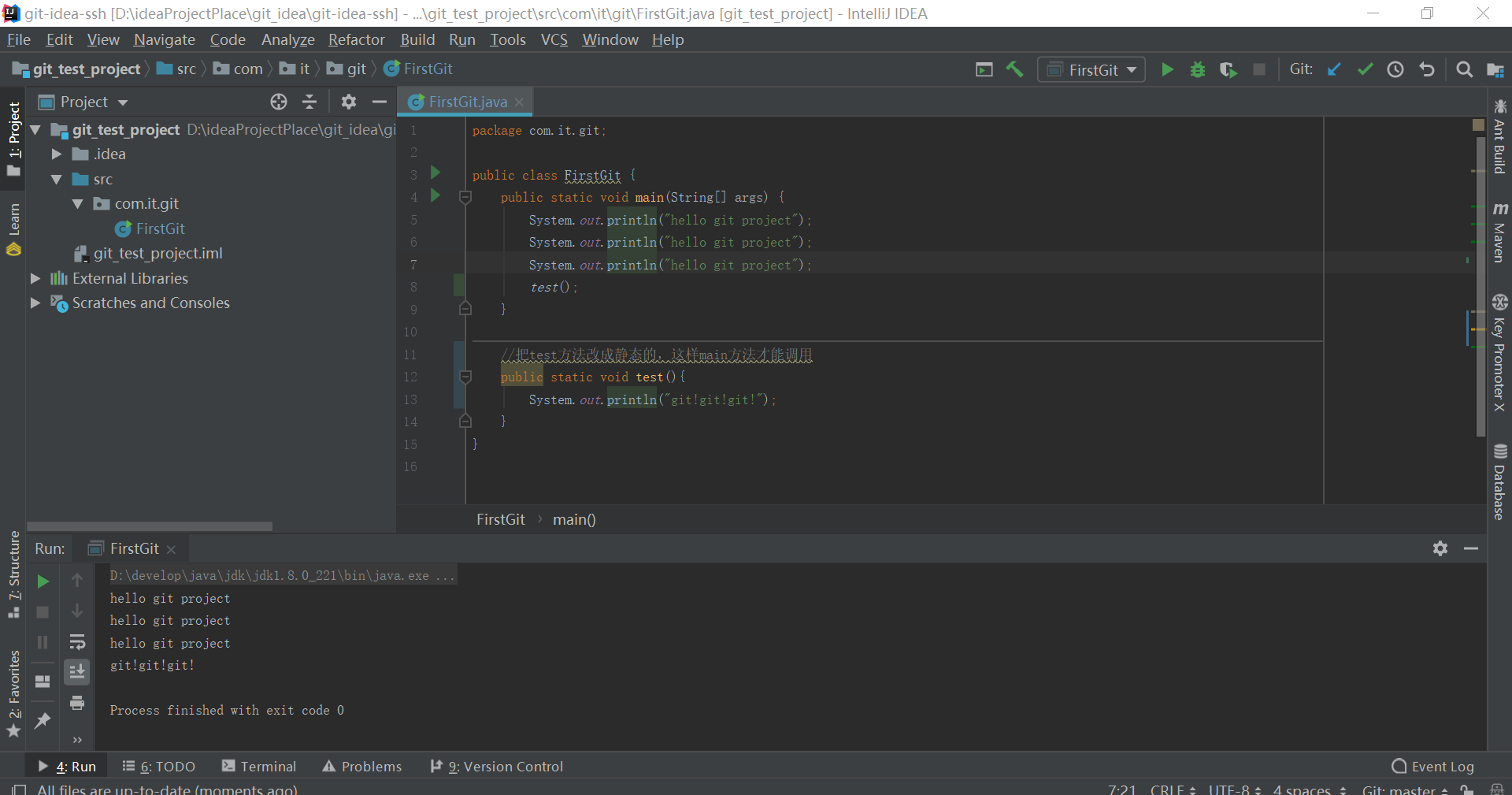Collapse all in Project panel
Screen dimensions: 1512x795
pyautogui.click(x=309, y=102)
